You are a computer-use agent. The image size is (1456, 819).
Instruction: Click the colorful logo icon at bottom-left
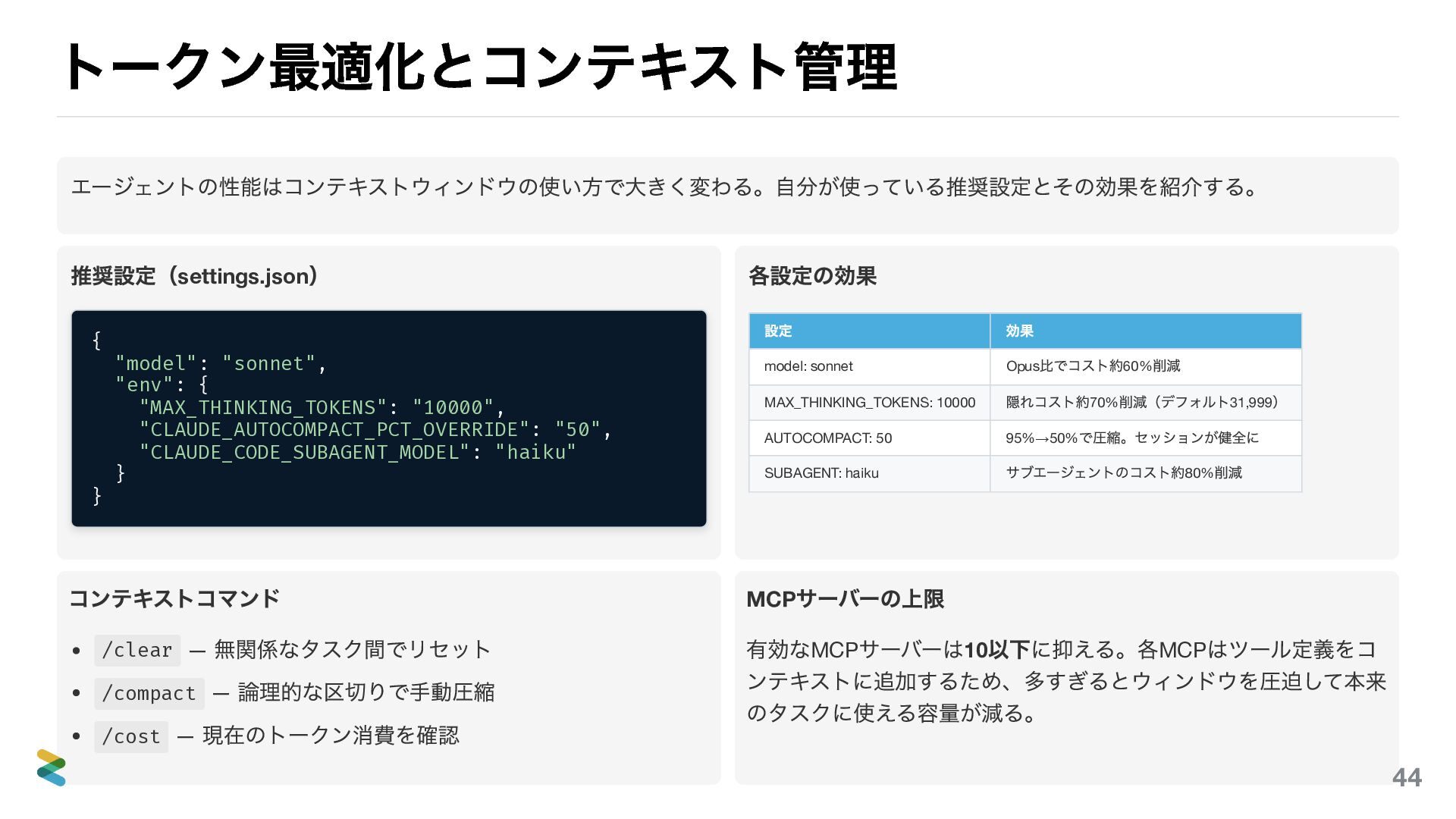[x=51, y=767]
